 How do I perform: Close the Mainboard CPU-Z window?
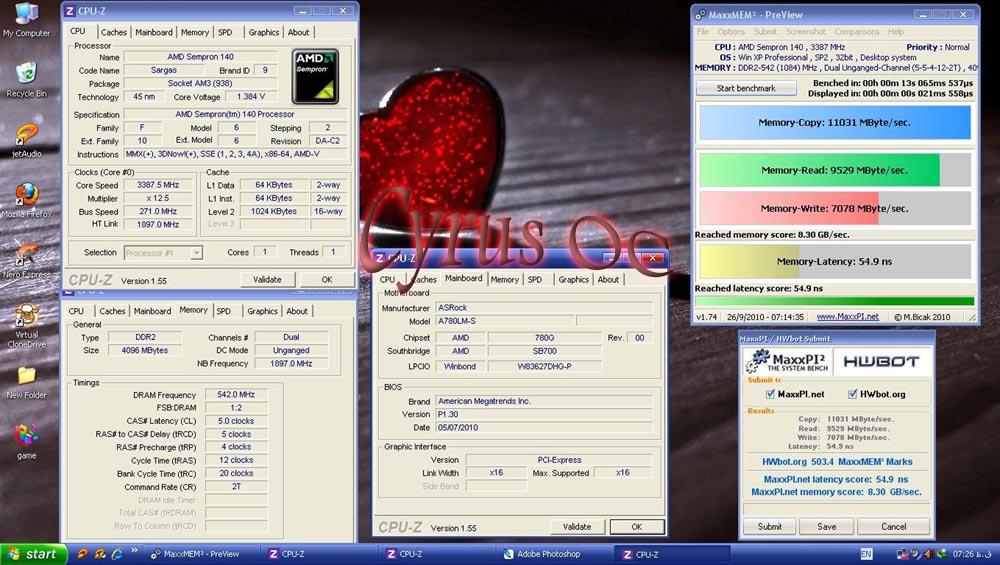pos(652,258)
